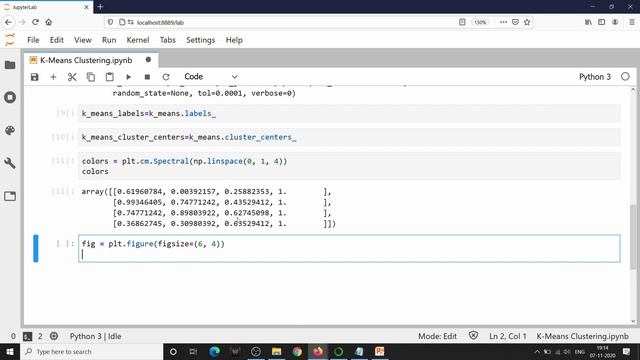Click the blue collapser bar of active cell
The height and width of the screenshot is (360, 640).
point(36,249)
